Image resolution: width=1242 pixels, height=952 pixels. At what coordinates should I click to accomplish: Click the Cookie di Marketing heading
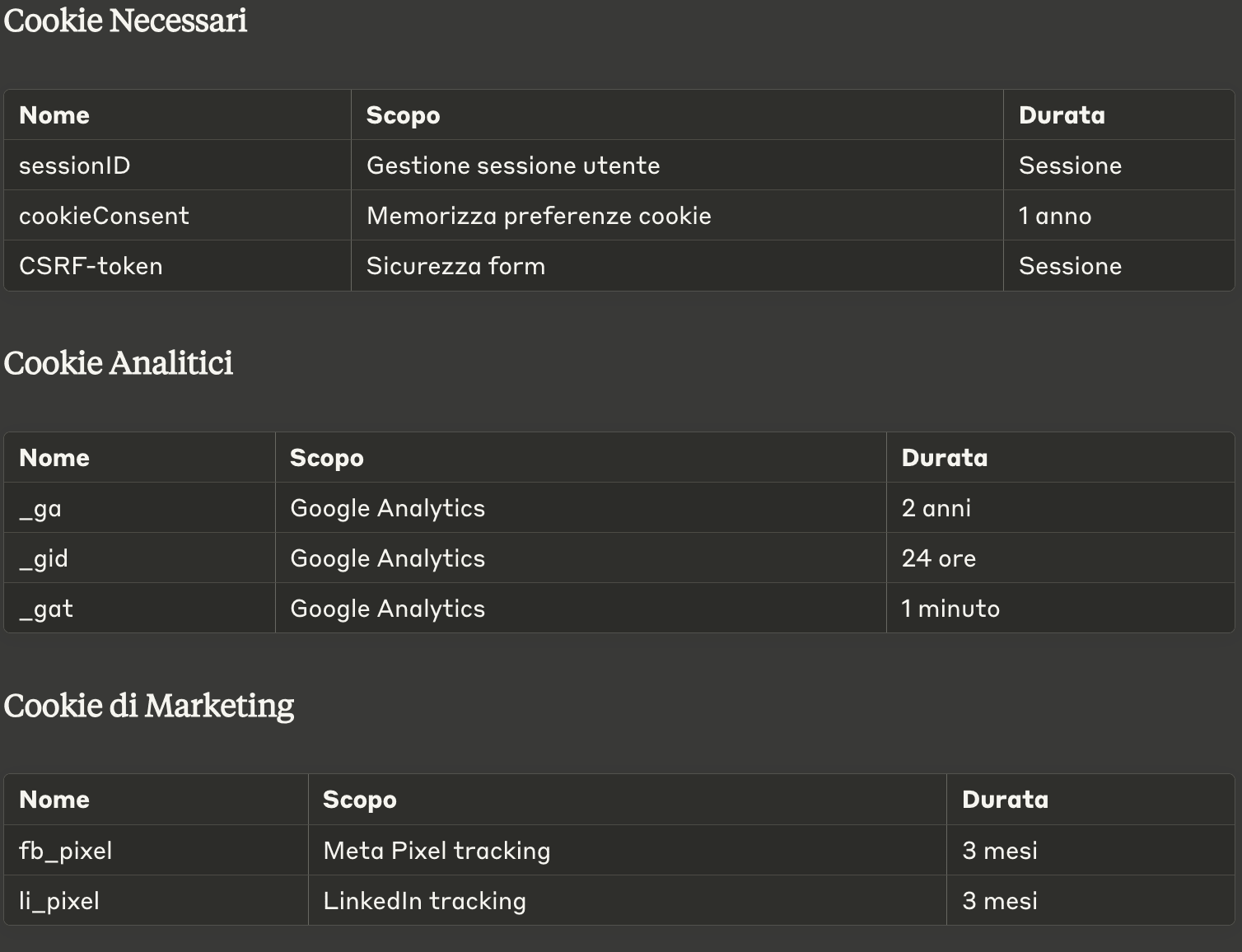pyautogui.click(x=149, y=706)
